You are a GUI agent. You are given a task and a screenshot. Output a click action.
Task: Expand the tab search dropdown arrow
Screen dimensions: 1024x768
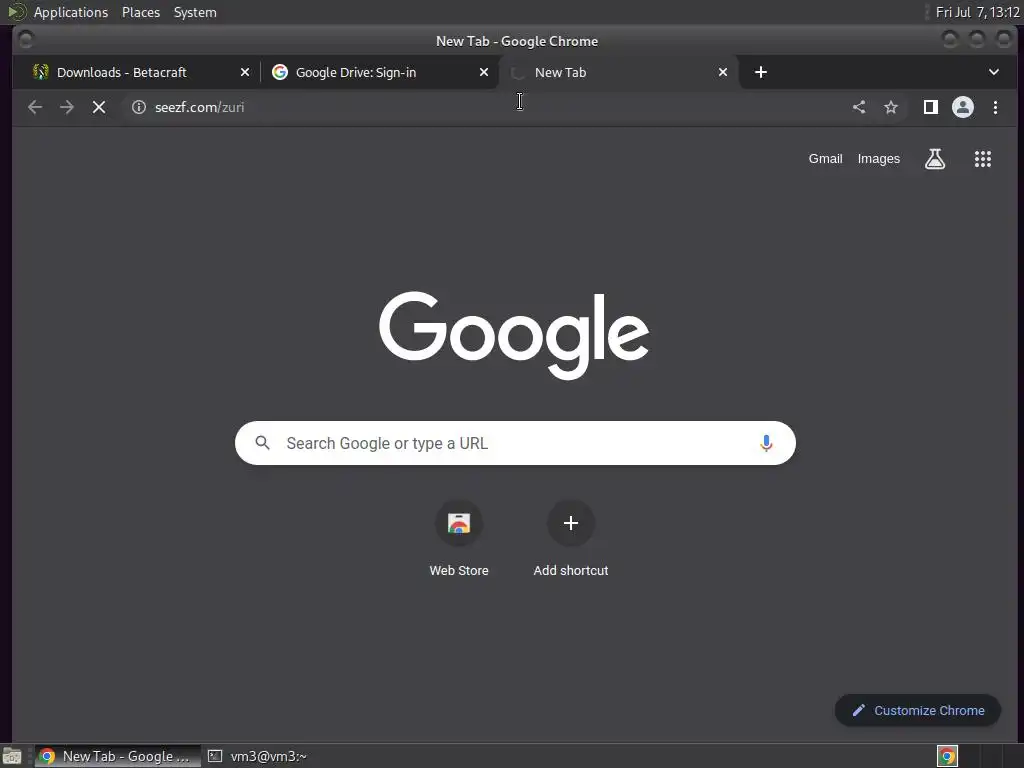(993, 72)
